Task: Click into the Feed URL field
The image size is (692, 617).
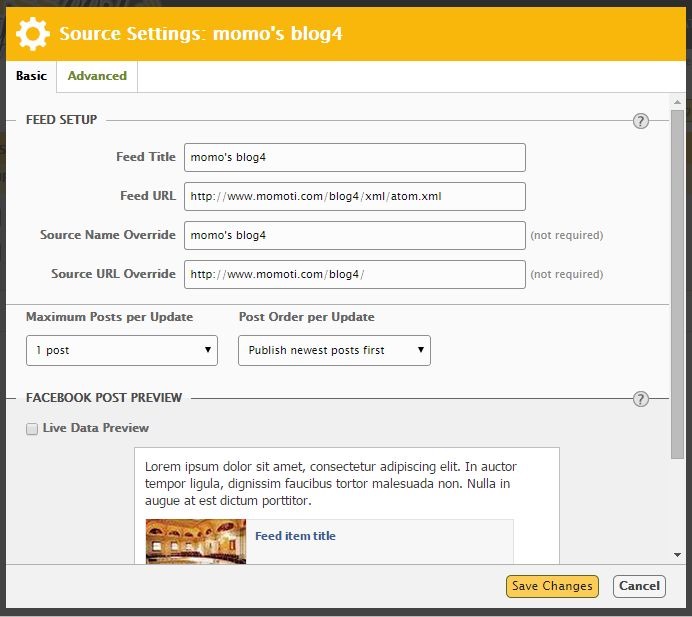Action: pos(355,196)
